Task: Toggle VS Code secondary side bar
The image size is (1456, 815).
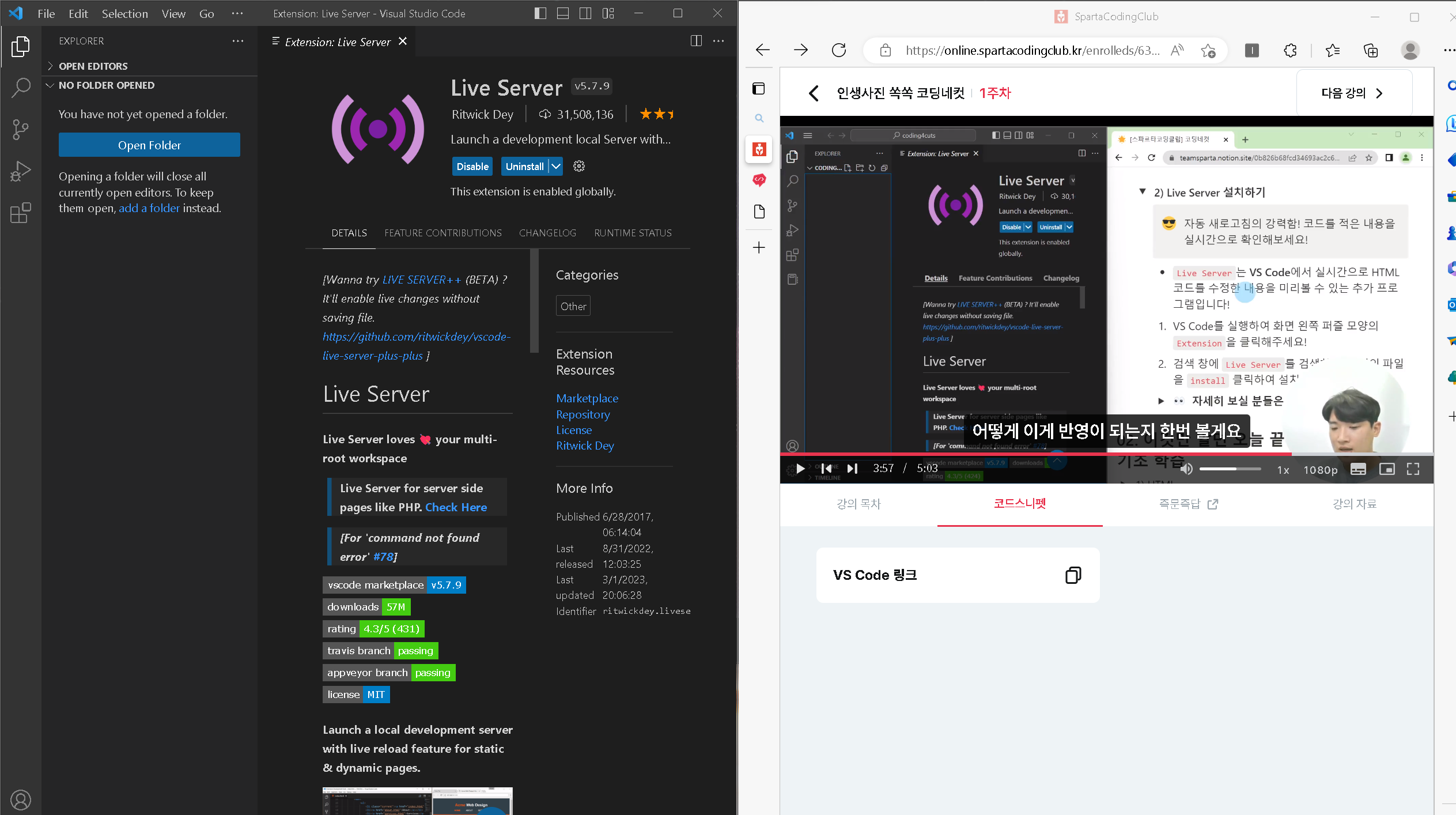Action: 585,13
